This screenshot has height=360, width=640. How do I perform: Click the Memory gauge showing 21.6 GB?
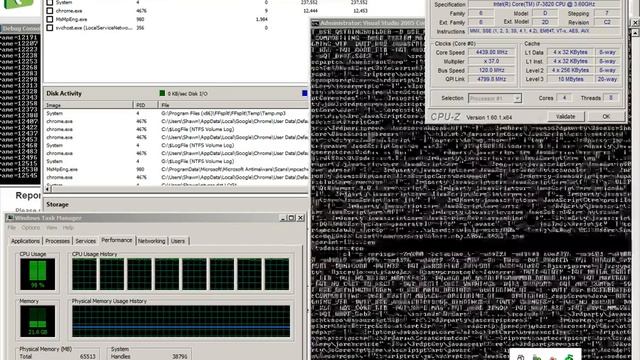coord(38,321)
